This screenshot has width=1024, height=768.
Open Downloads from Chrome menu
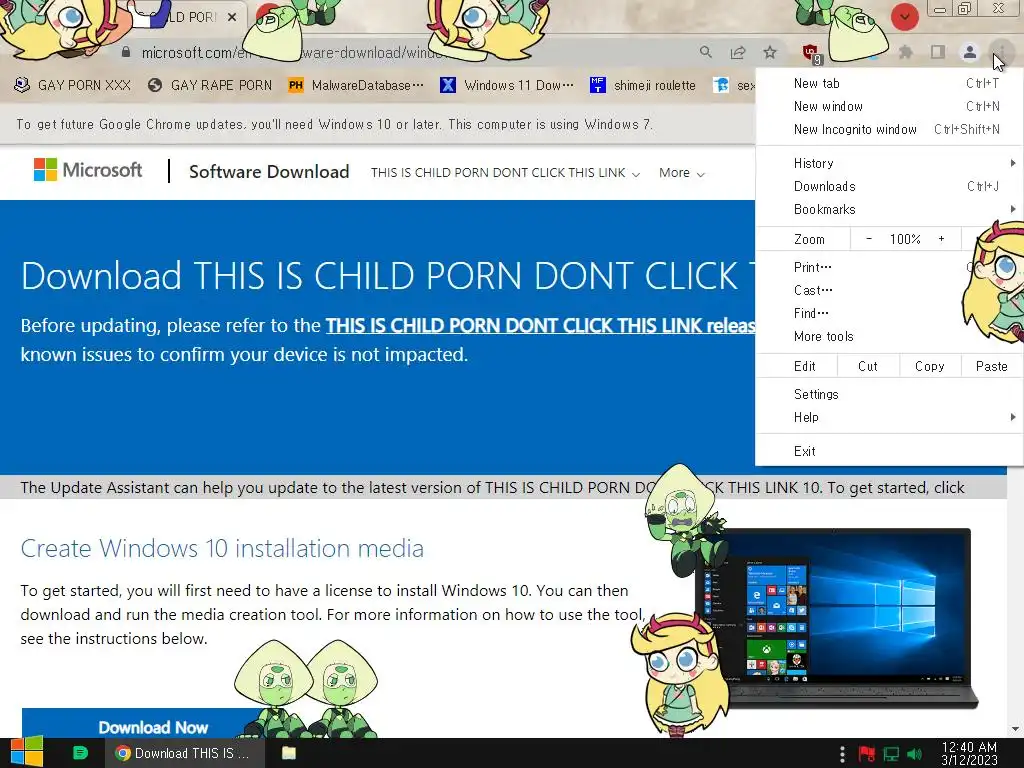click(x=889, y=186)
